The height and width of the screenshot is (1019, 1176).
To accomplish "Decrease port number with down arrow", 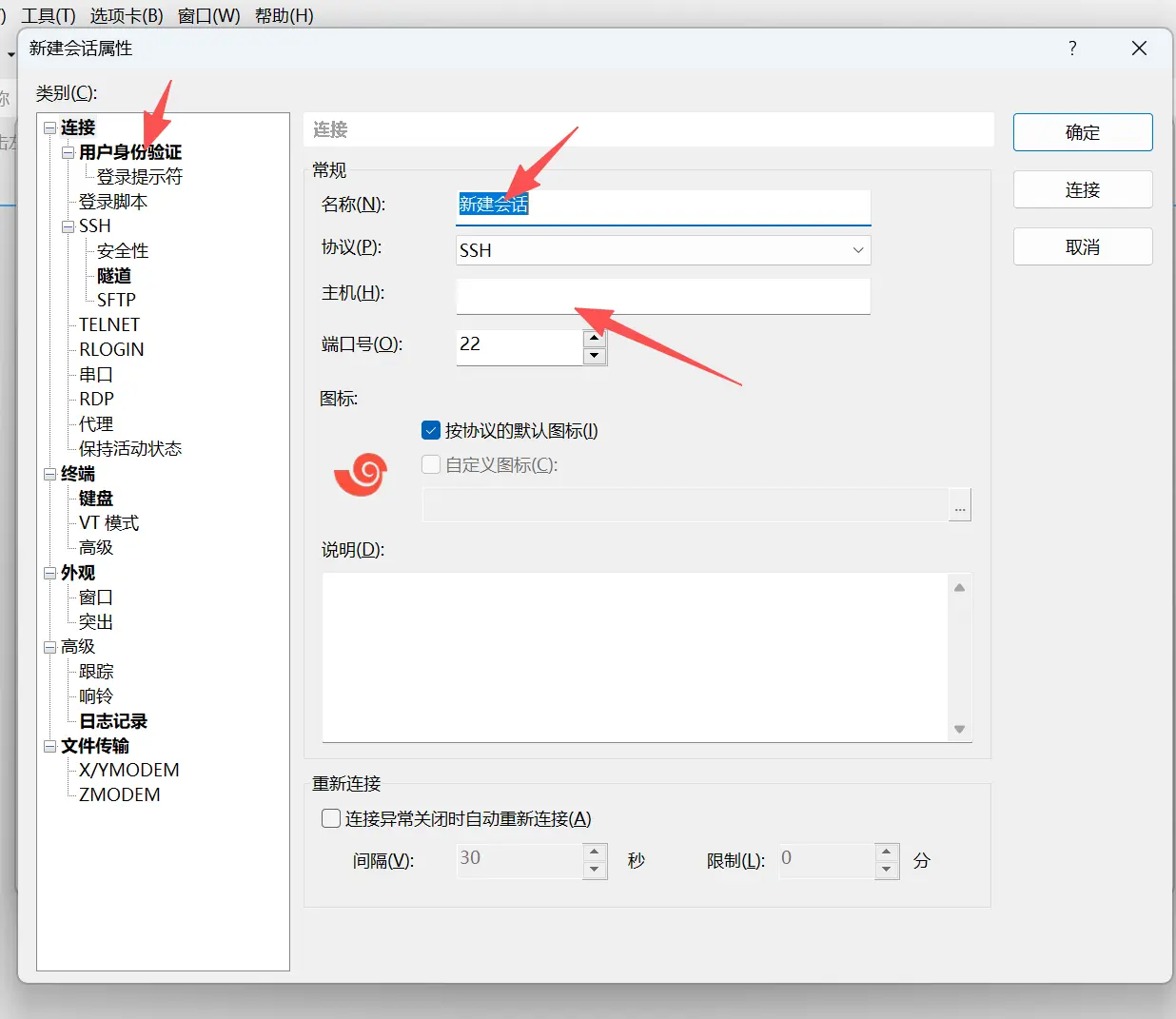I will pyautogui.click(x=595, y=356).
